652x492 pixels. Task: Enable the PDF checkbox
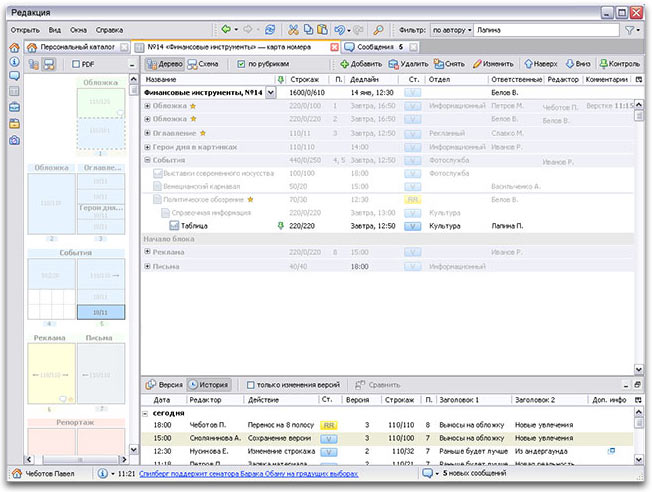tap(76, 64)
